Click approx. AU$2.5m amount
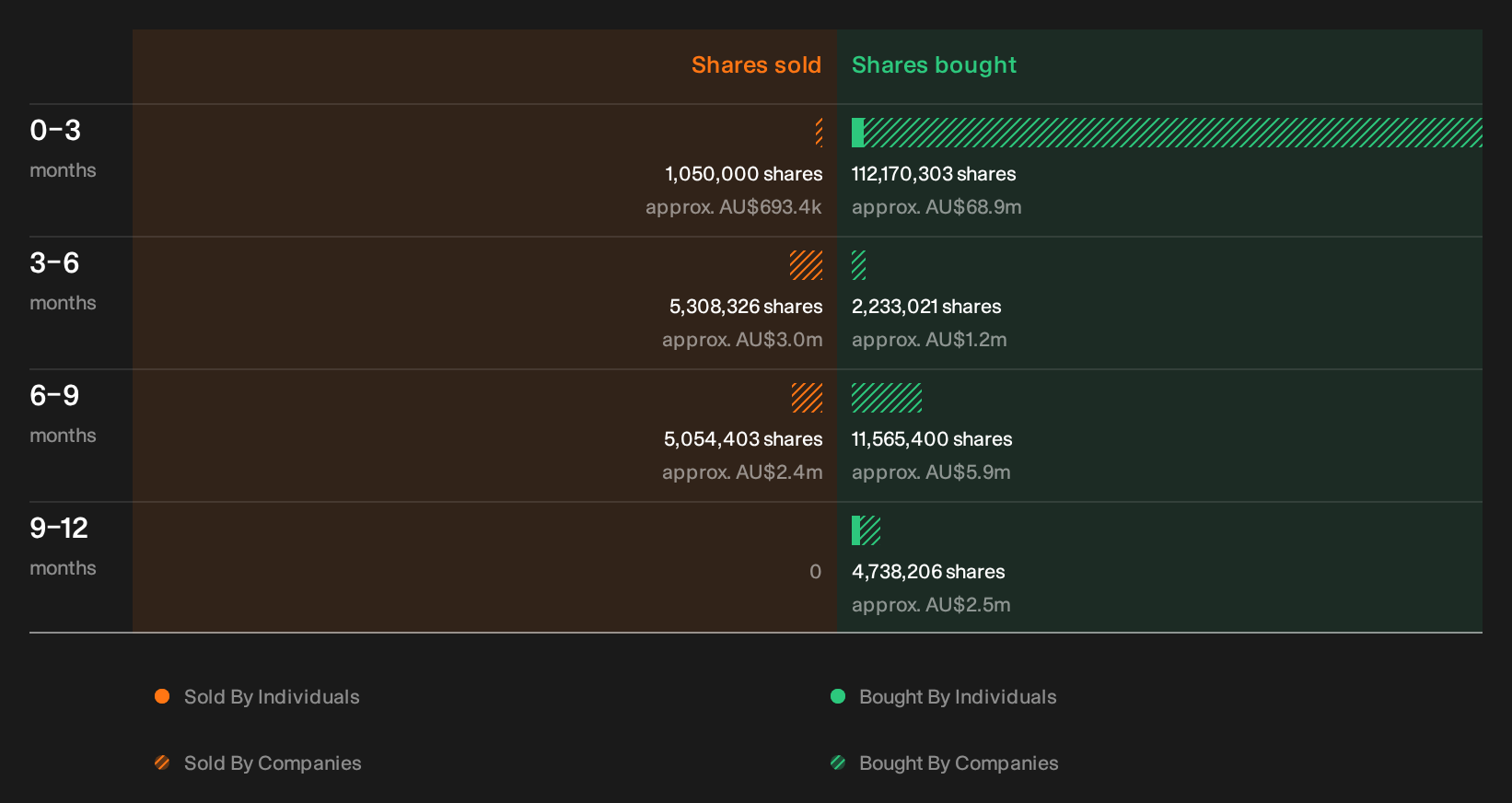Image resolution: width=1512 pixels, height=803 pixels. (x=931, y=605)
